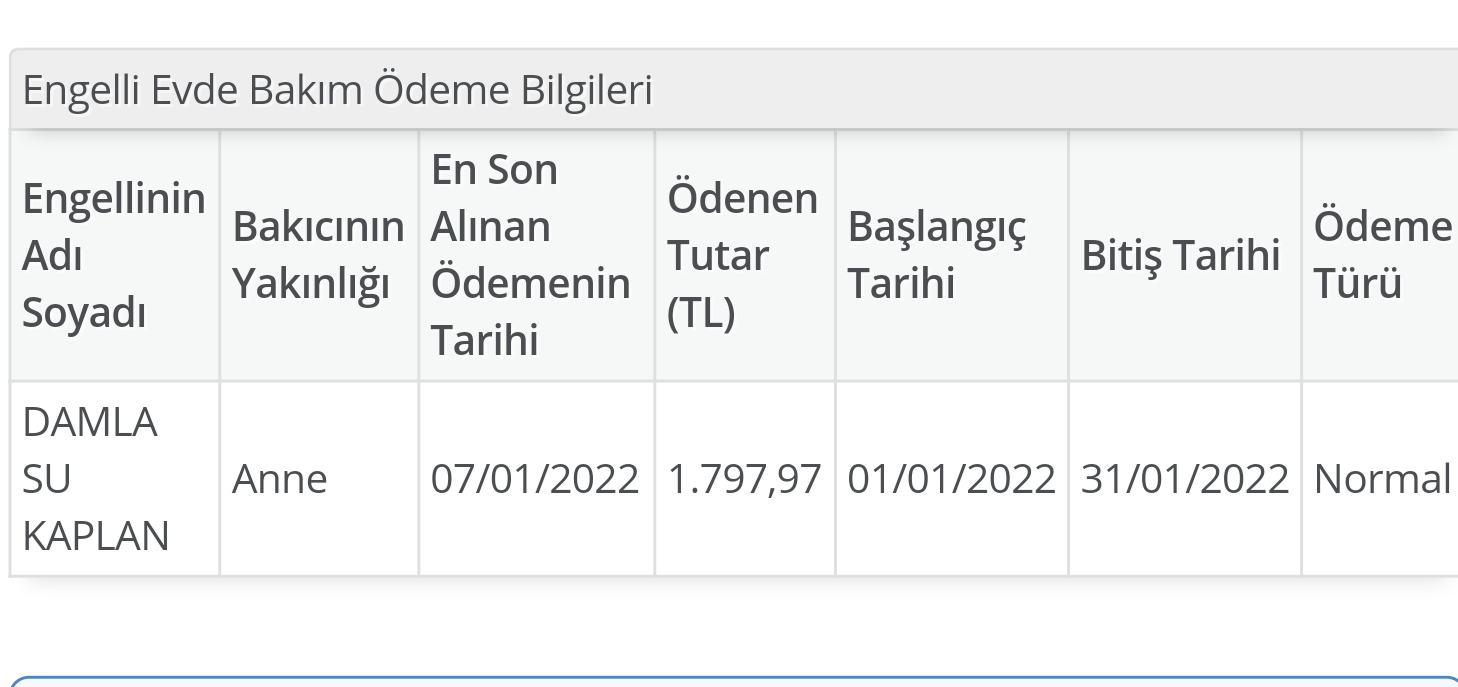This screenshot has height=687, width=1458.
Task: Select the Engellinin Adı Soyadı column header
Action: 113,256
